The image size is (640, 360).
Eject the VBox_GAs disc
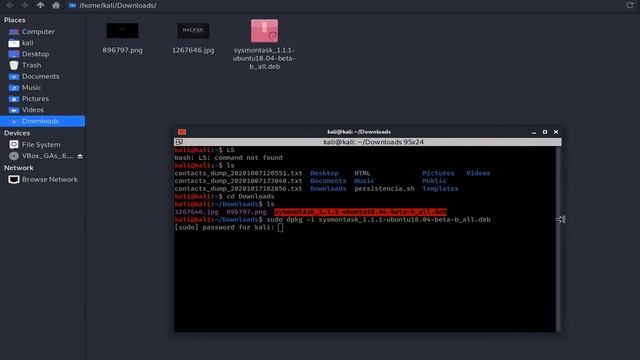[80, 156]
